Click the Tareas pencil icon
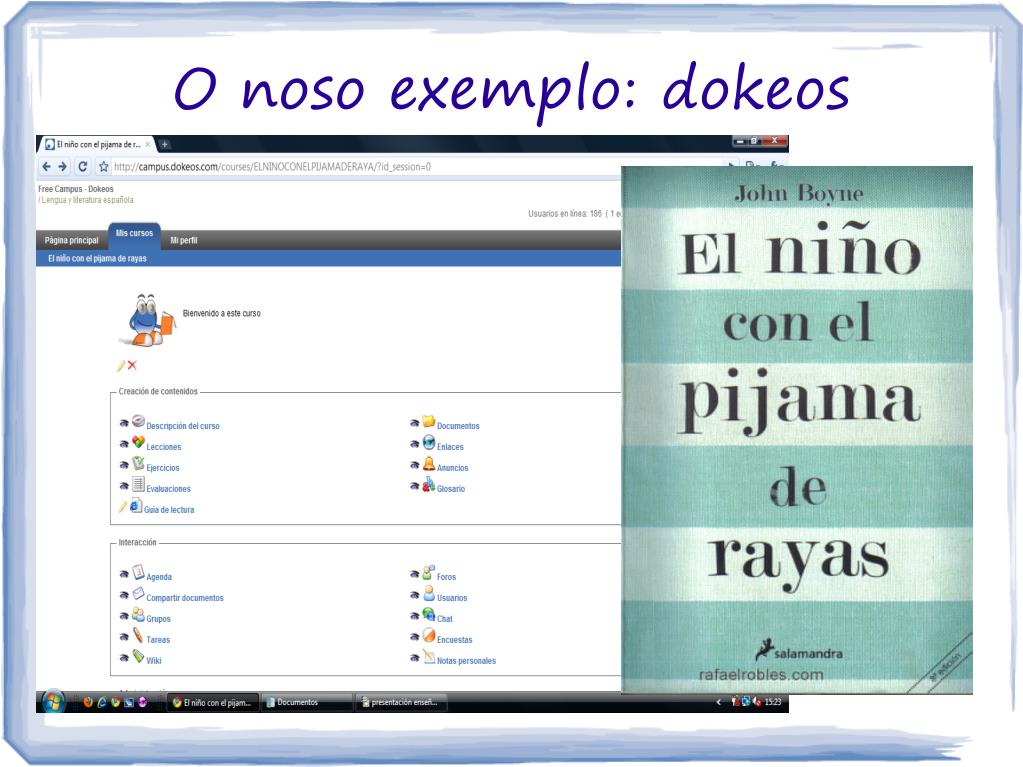The height and width of the screenshot is (767, 1023). 138,635
